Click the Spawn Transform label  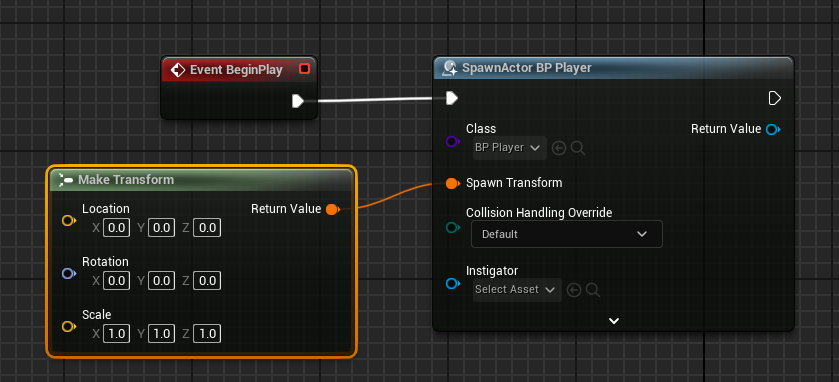(514, 183)
